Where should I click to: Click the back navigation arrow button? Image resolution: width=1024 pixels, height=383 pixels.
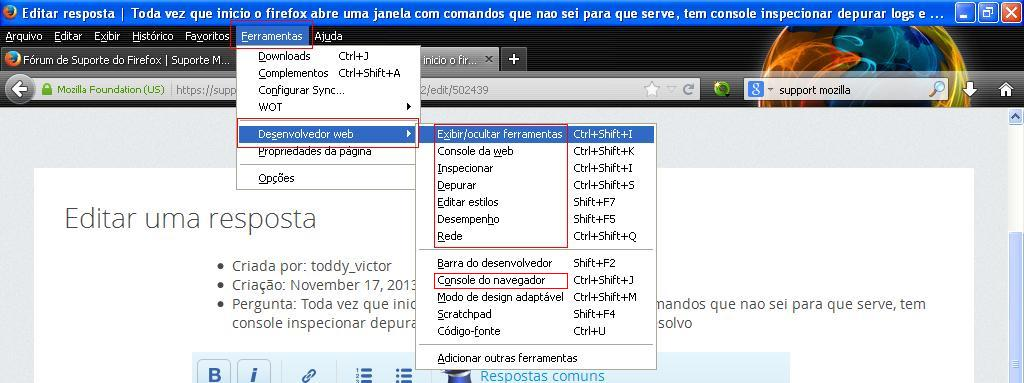click(20, 90)
